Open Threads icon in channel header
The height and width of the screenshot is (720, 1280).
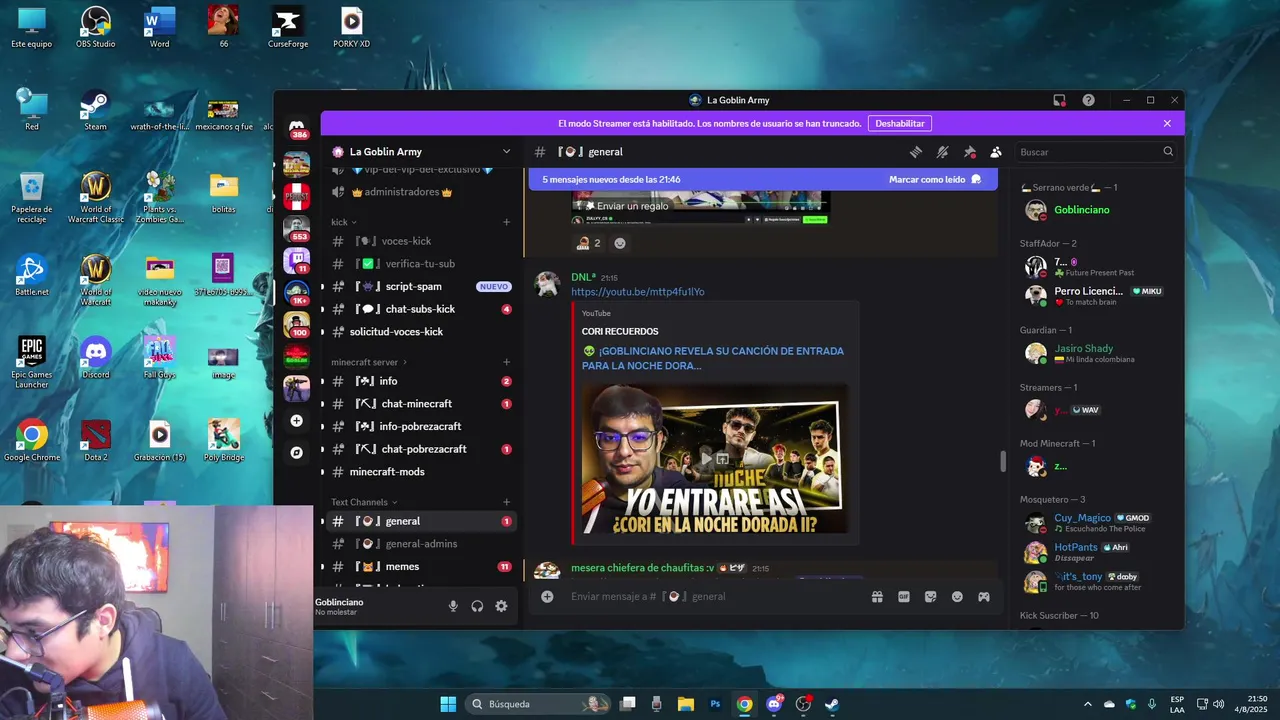(x=915, y=152)
